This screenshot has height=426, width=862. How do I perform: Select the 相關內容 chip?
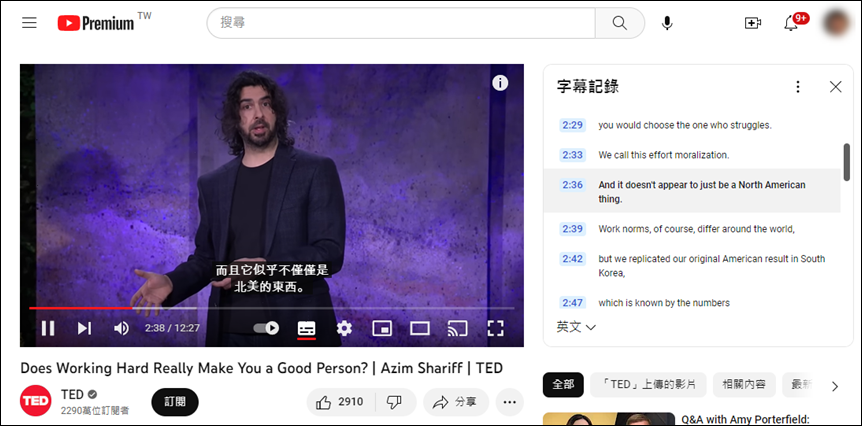click(x=744, y=385)
